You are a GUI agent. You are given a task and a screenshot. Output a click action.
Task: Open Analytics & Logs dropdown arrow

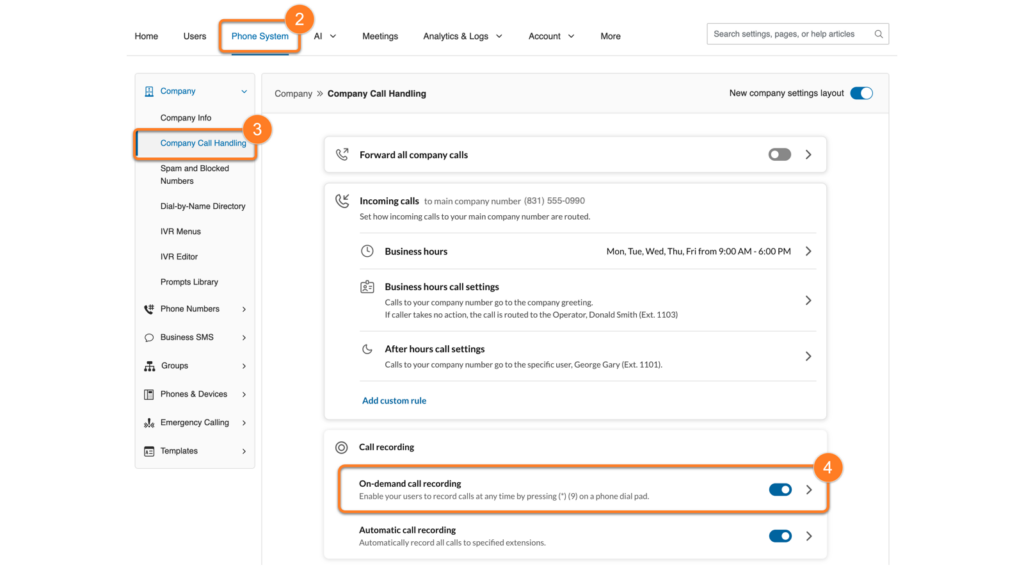coord(499,37)
